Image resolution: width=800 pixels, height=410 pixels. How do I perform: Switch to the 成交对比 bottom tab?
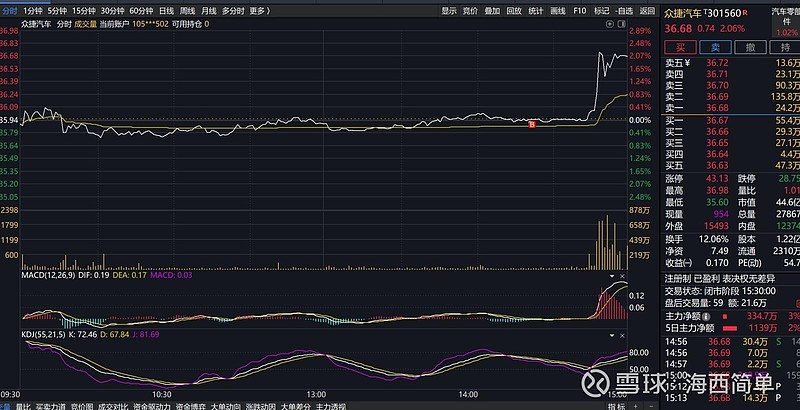[113, 406]
